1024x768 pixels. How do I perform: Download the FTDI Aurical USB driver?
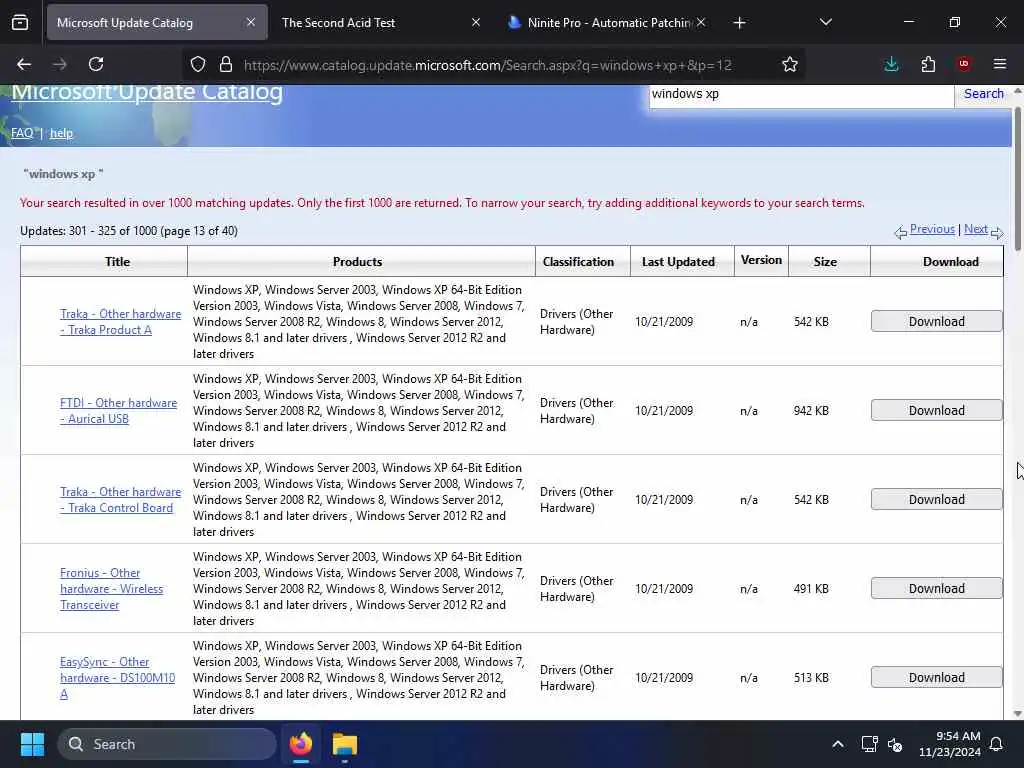coord(936,410)
